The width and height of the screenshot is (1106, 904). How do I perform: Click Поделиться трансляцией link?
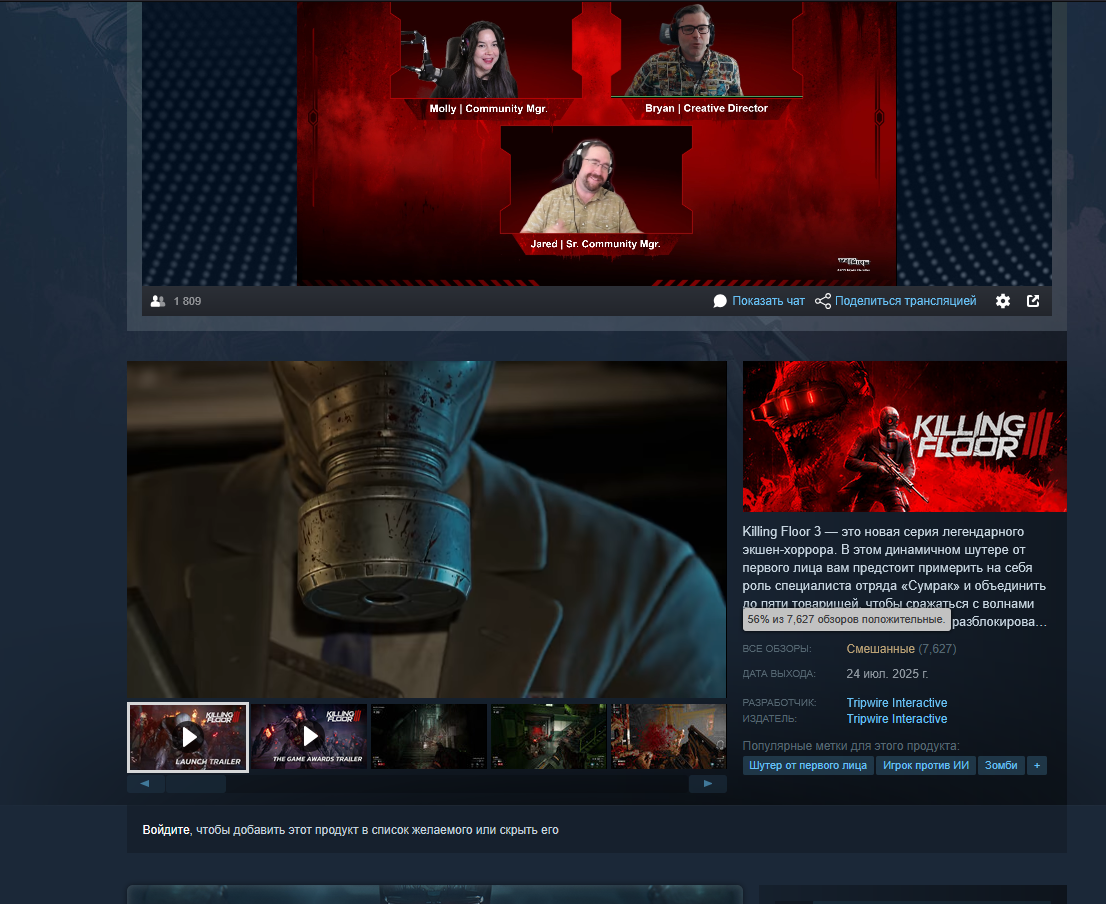(x=905, y=301)
